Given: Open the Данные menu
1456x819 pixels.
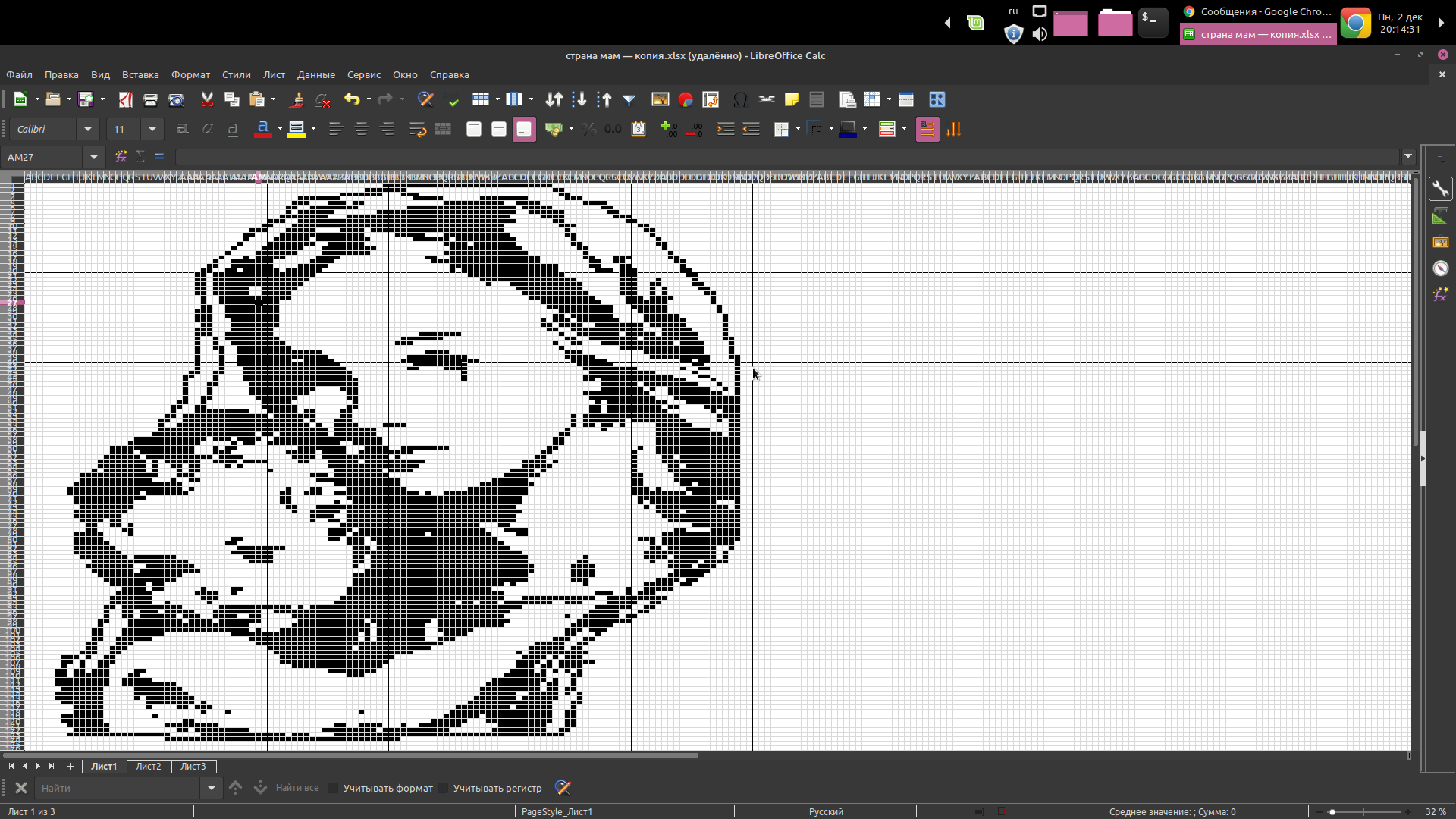Looking at the screenshot, I should pos(316,74).
